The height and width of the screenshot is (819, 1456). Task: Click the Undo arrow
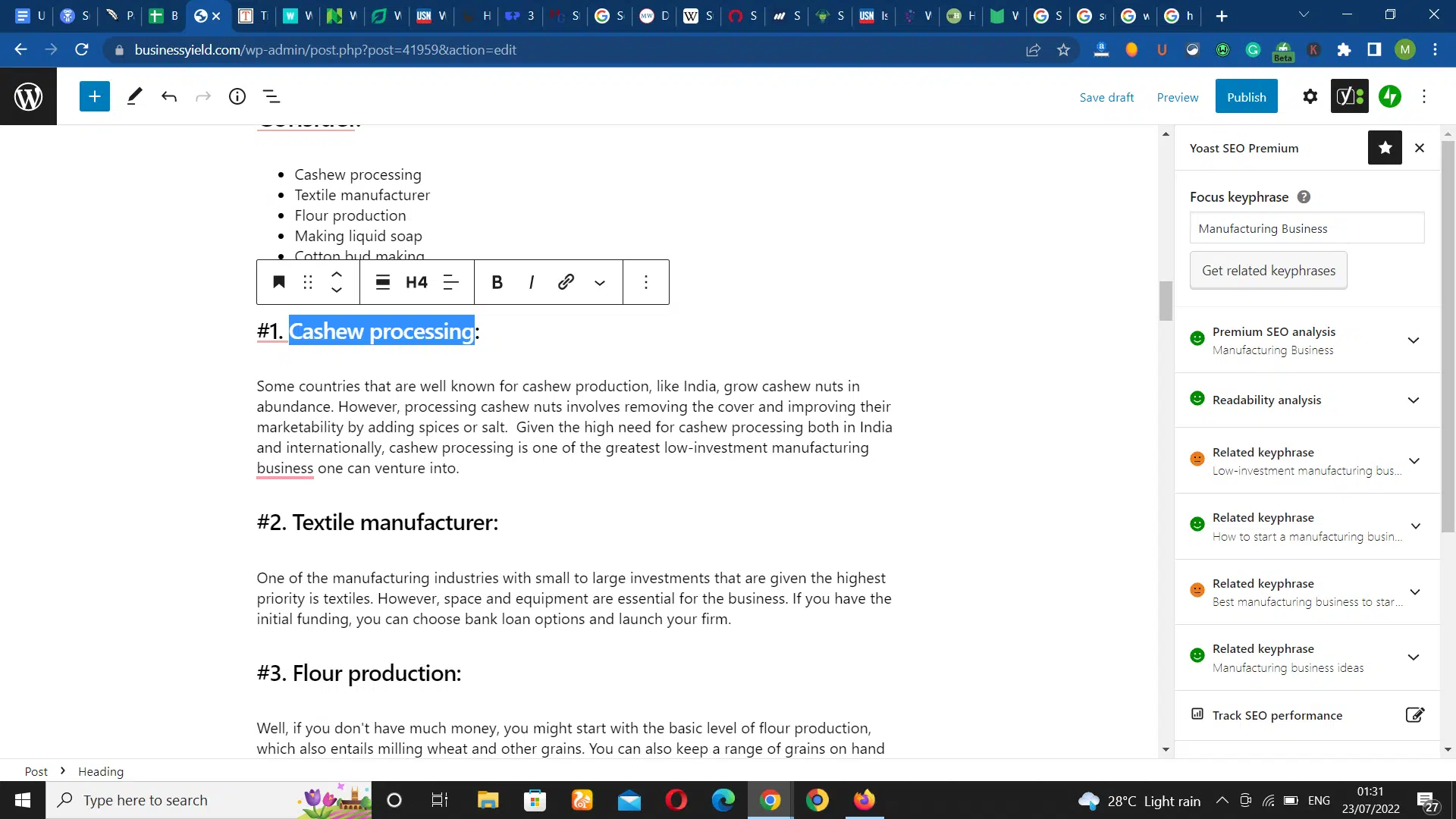[168, 96]
